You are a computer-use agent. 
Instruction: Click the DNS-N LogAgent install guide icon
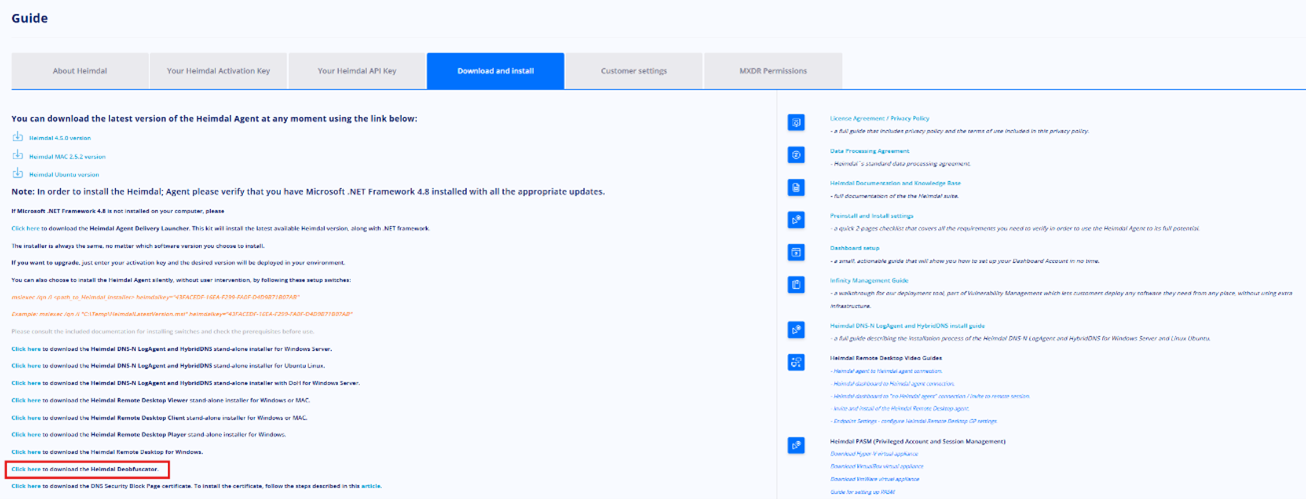coord(796,329)
